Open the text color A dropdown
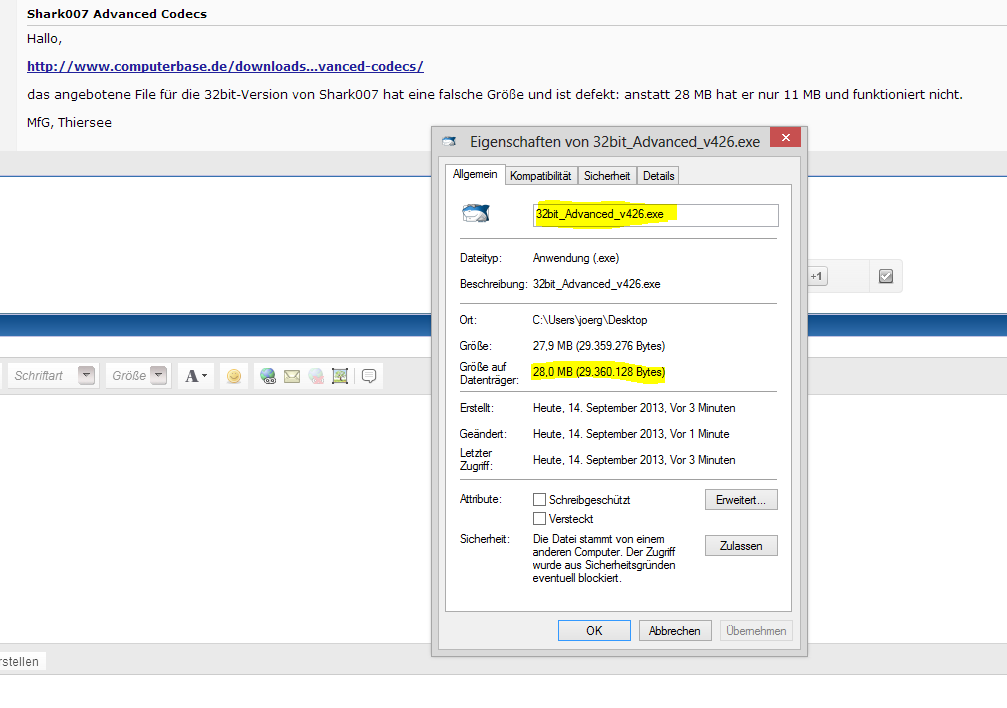This screenshot has width=1007, height=708. coord(196,376)
